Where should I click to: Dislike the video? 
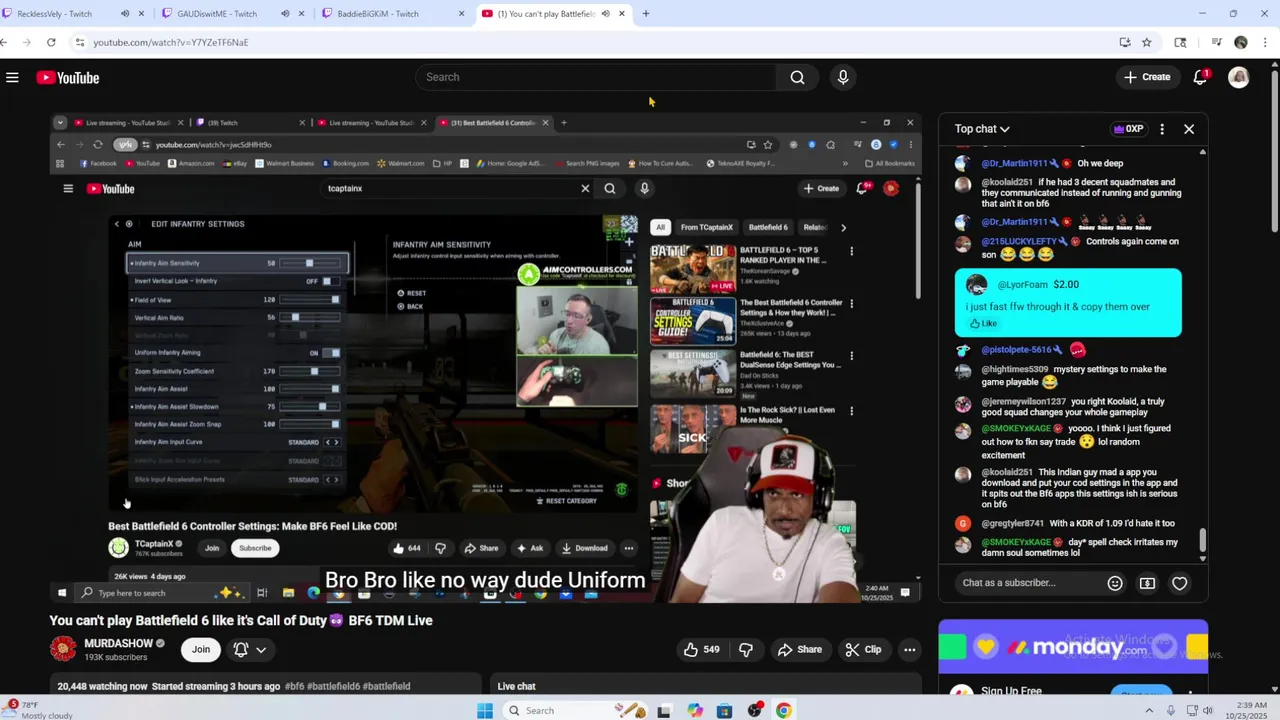746,650
